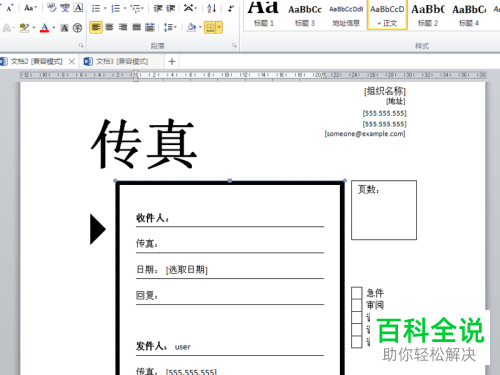Apply the 标题 4 style
Screen dimensions: 500x375
[469, 14]
